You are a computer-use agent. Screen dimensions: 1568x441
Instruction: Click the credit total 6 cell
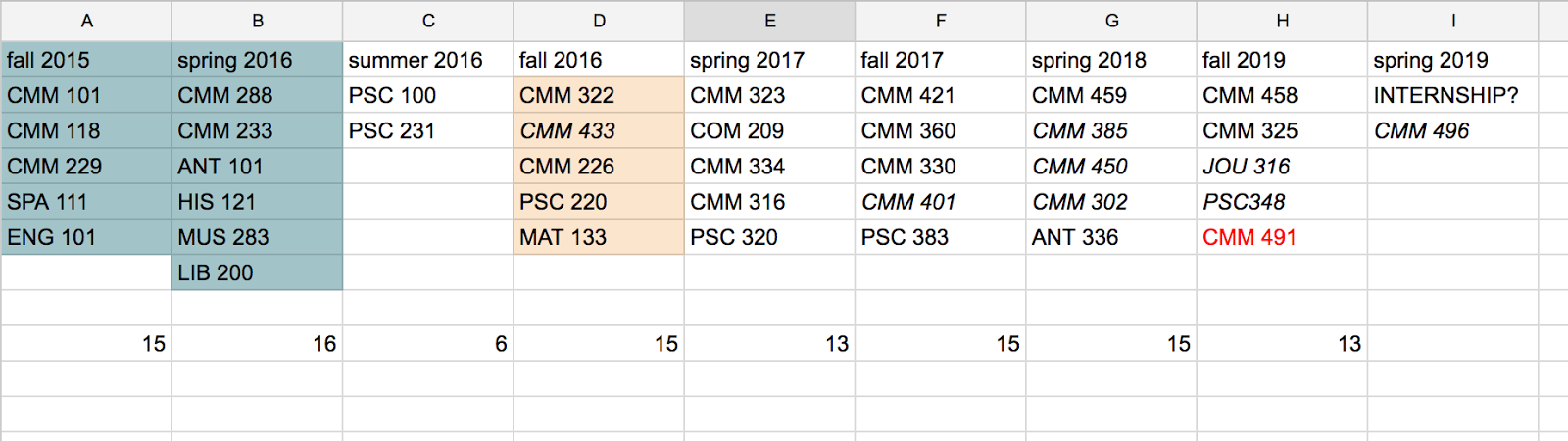pyautogui.click(x=427, y=344)
